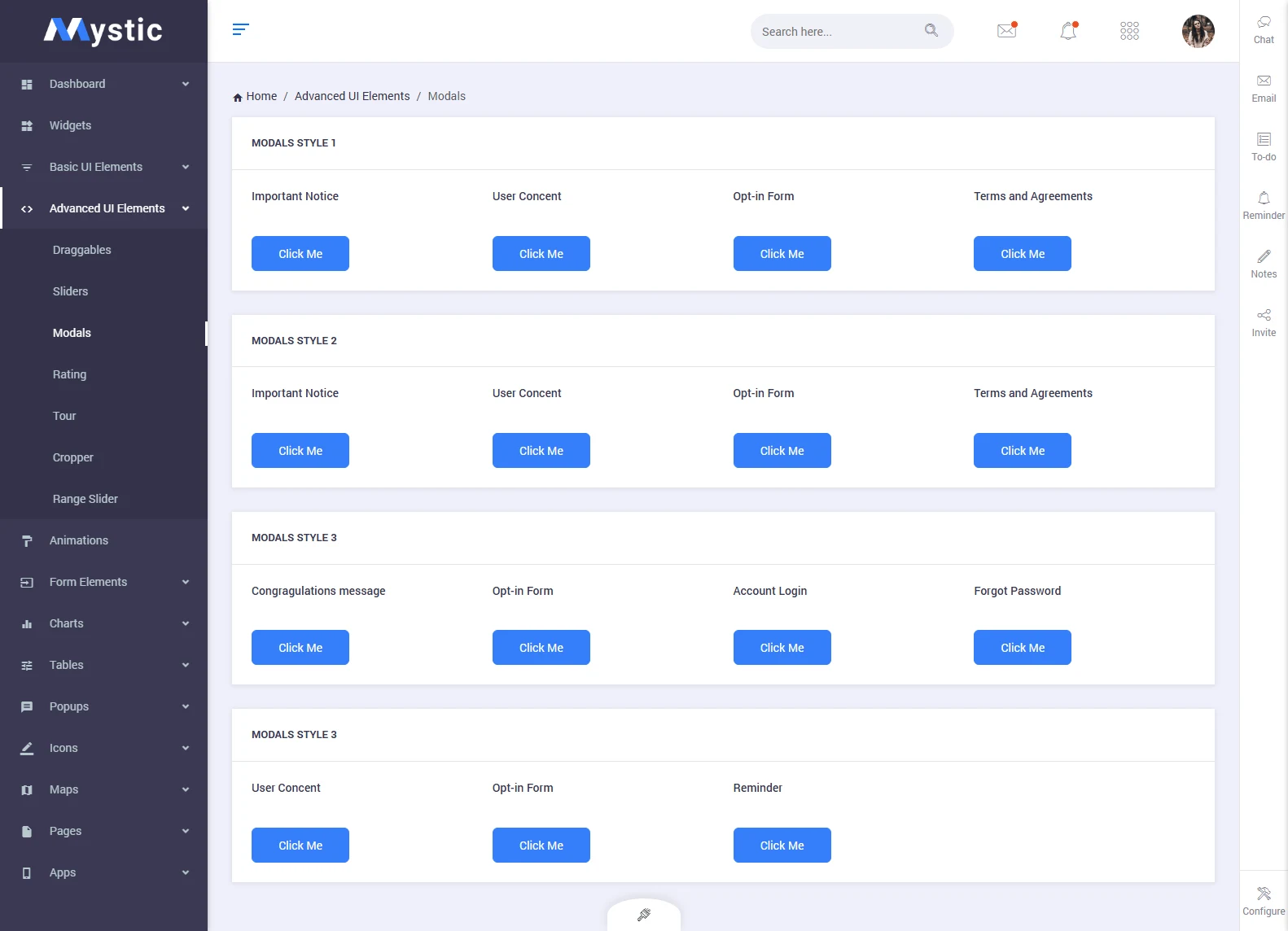This screenshot has height=931, width=1288.
Task: Expand the Dashboard menu chevron
Action: tap(186, 84)
